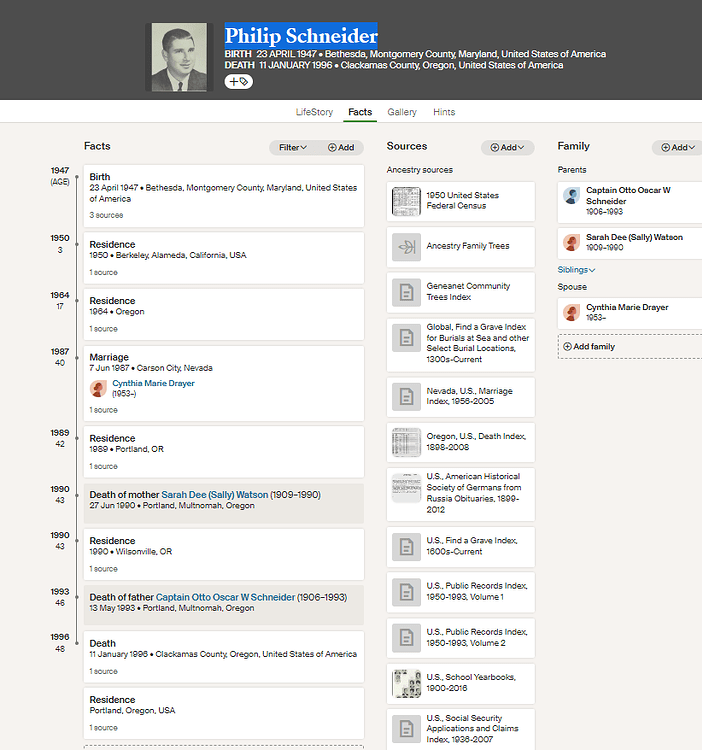Viewport: 702px width, 750px height.
Task: Open the U.S. School Yearbooks source thumbnail
Action: 406,683
